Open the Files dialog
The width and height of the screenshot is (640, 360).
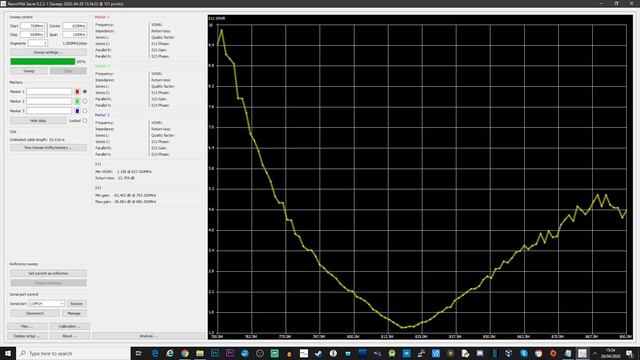[27, 327]
